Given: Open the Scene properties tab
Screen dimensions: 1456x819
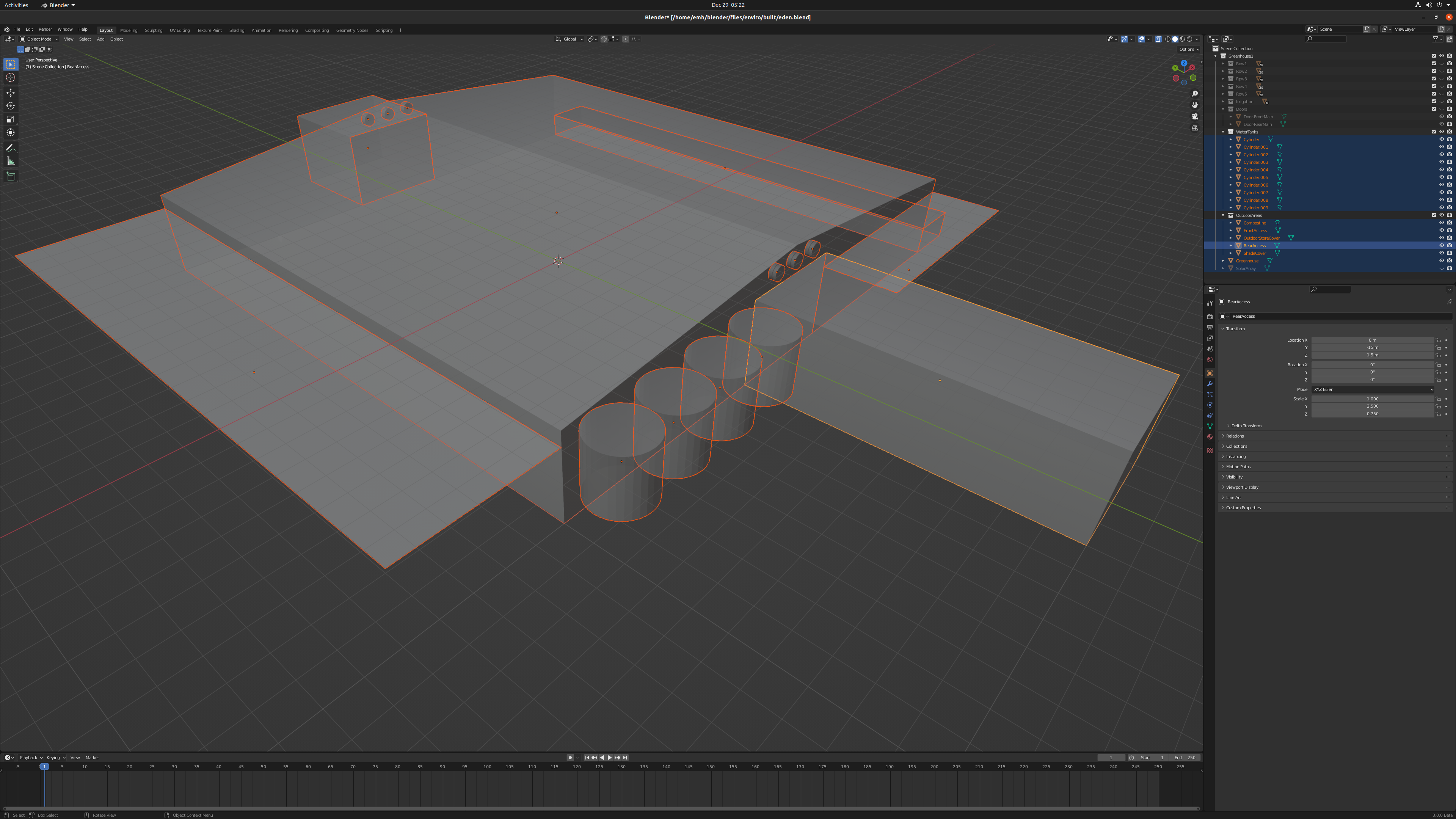Looking at the screenshot, I should tap(1210, 349).
